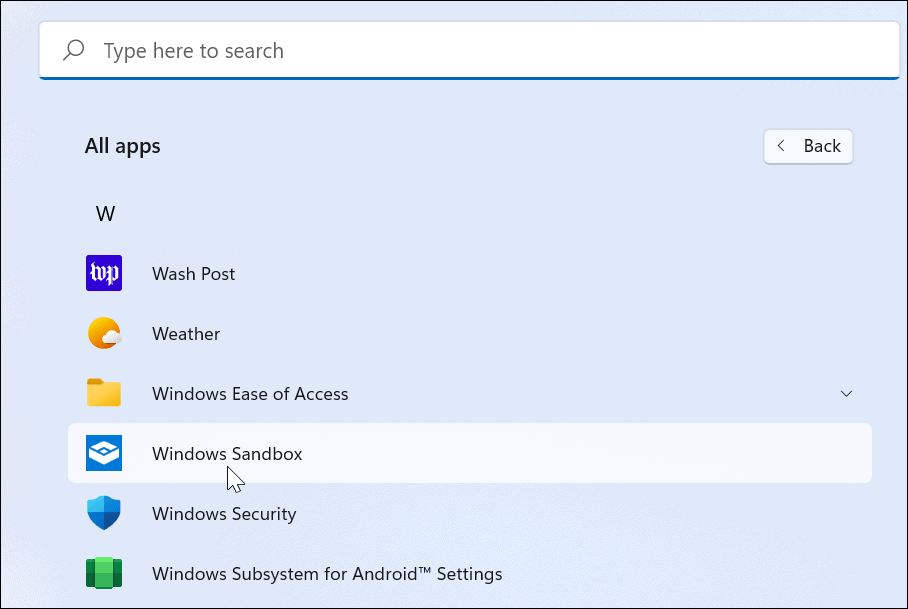Click the 'W' section letter header
Viewport: 908px width, 609px height.
click(105, 212)
